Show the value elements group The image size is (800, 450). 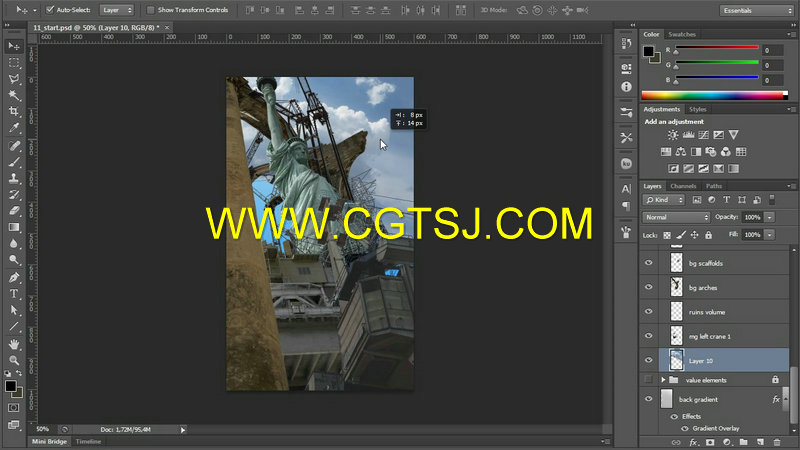coord(648,380)
